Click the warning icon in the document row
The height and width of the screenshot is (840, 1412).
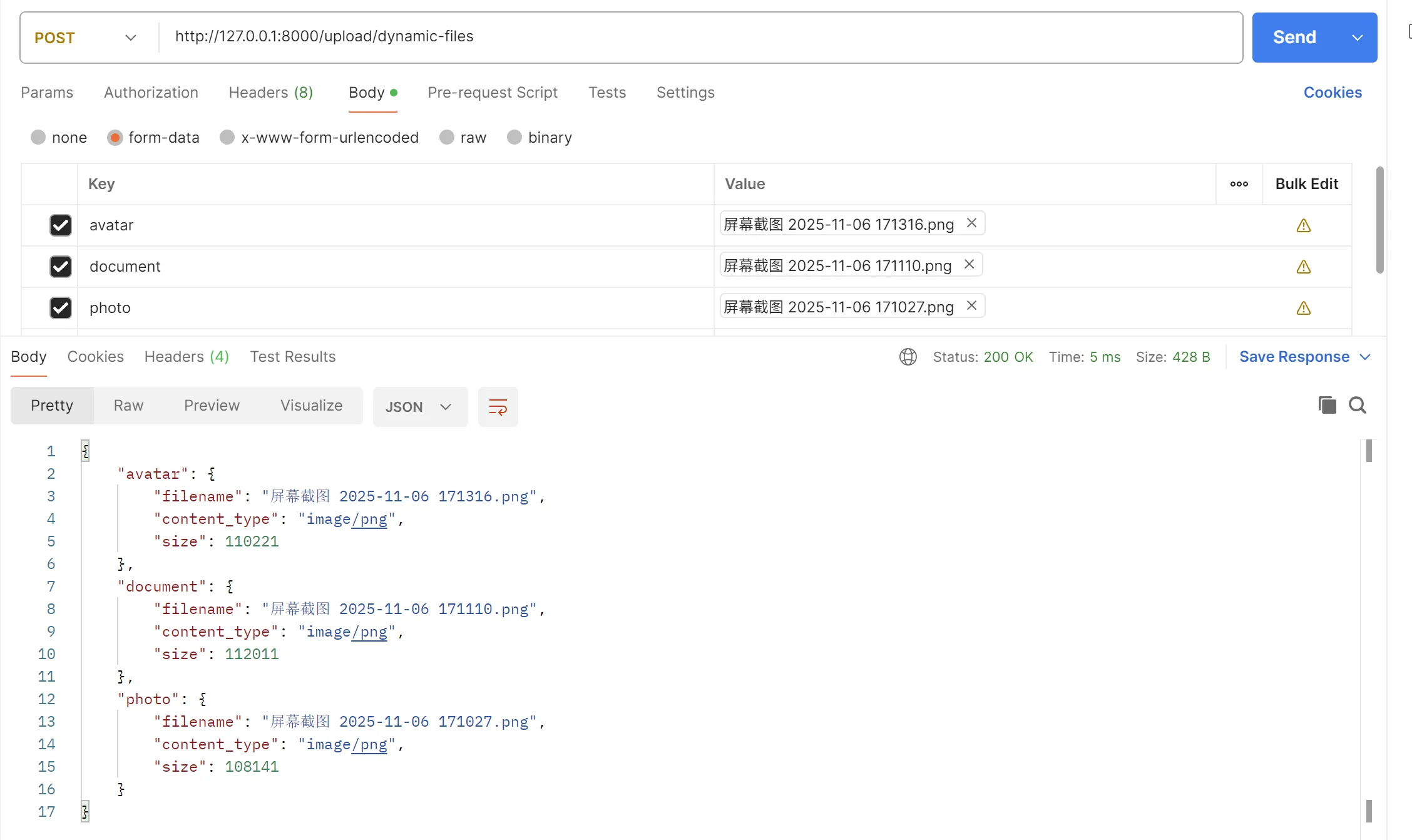tap(1303, 267)
